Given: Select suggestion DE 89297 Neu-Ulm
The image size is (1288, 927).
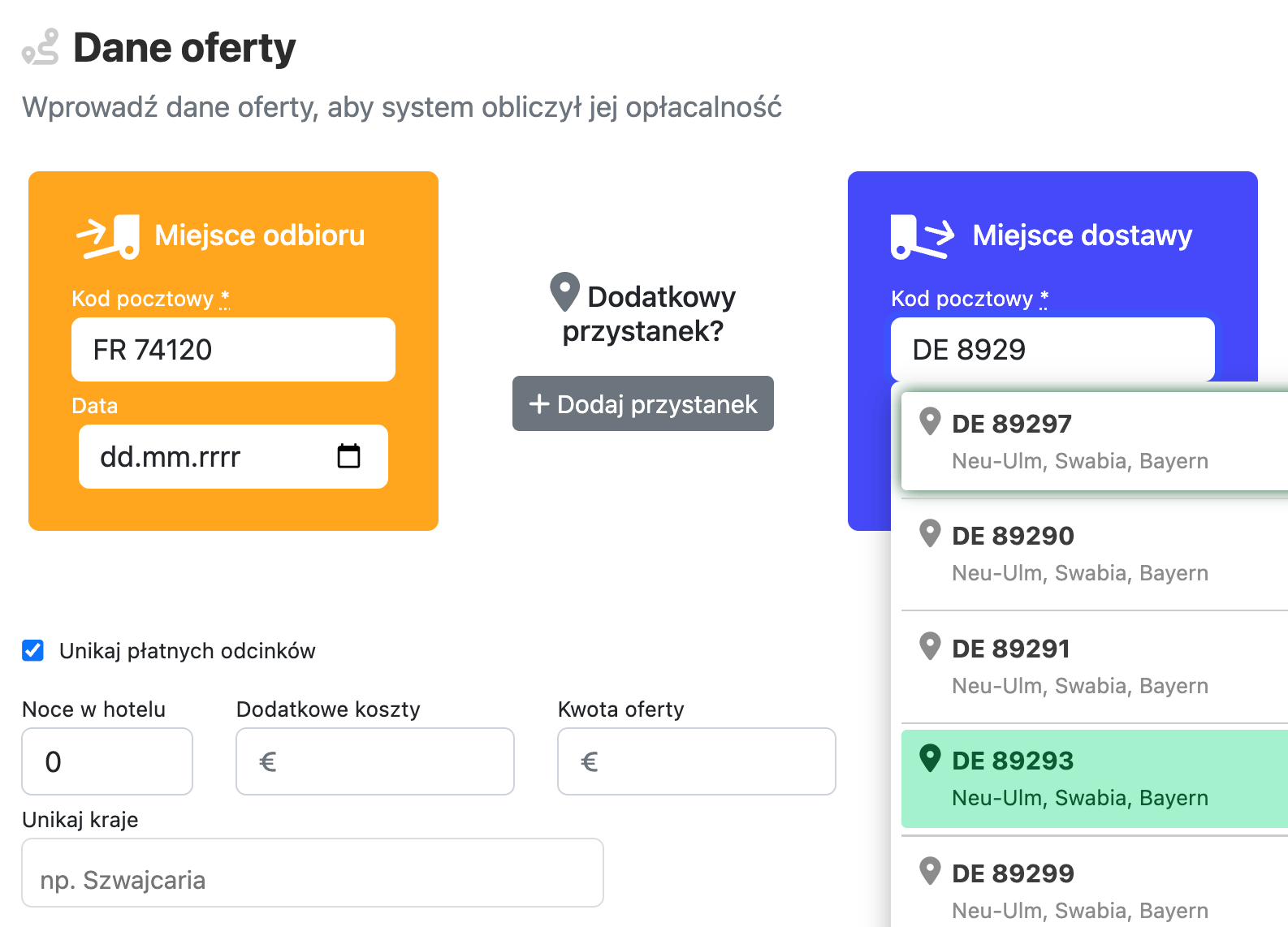Looking at the screenshot, I should click(x=1095, y=442).
